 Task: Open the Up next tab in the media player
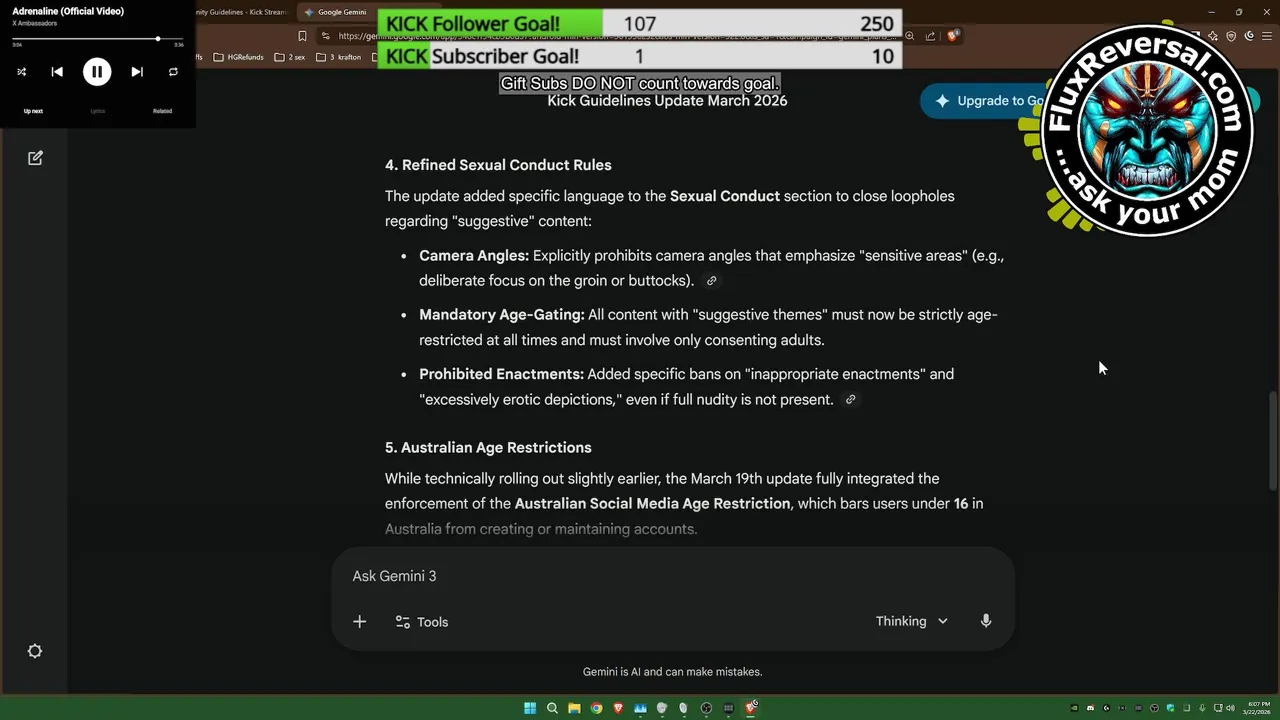[x=33, y=111]
